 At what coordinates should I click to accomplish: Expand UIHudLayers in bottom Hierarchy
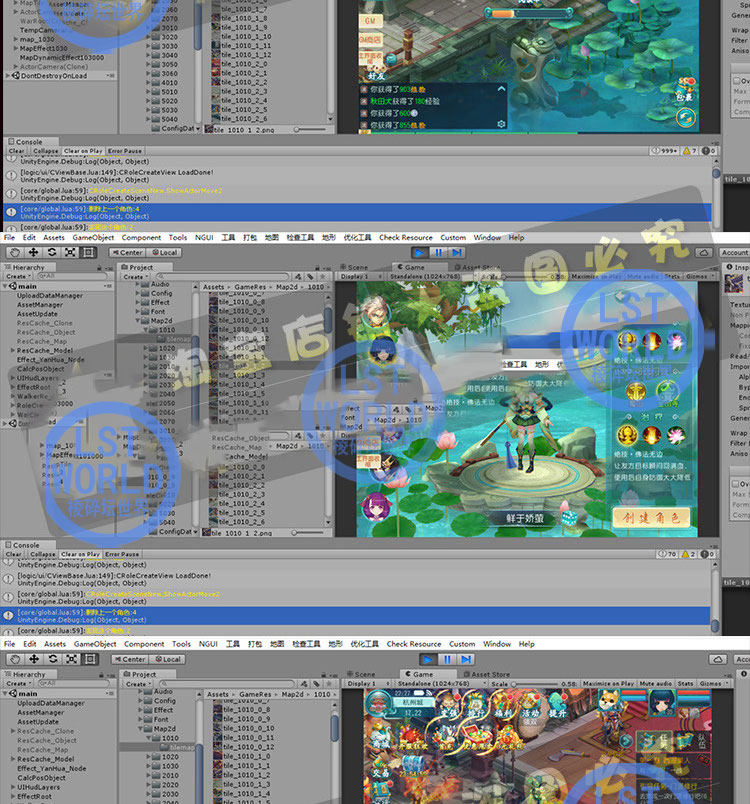[13, 787]
